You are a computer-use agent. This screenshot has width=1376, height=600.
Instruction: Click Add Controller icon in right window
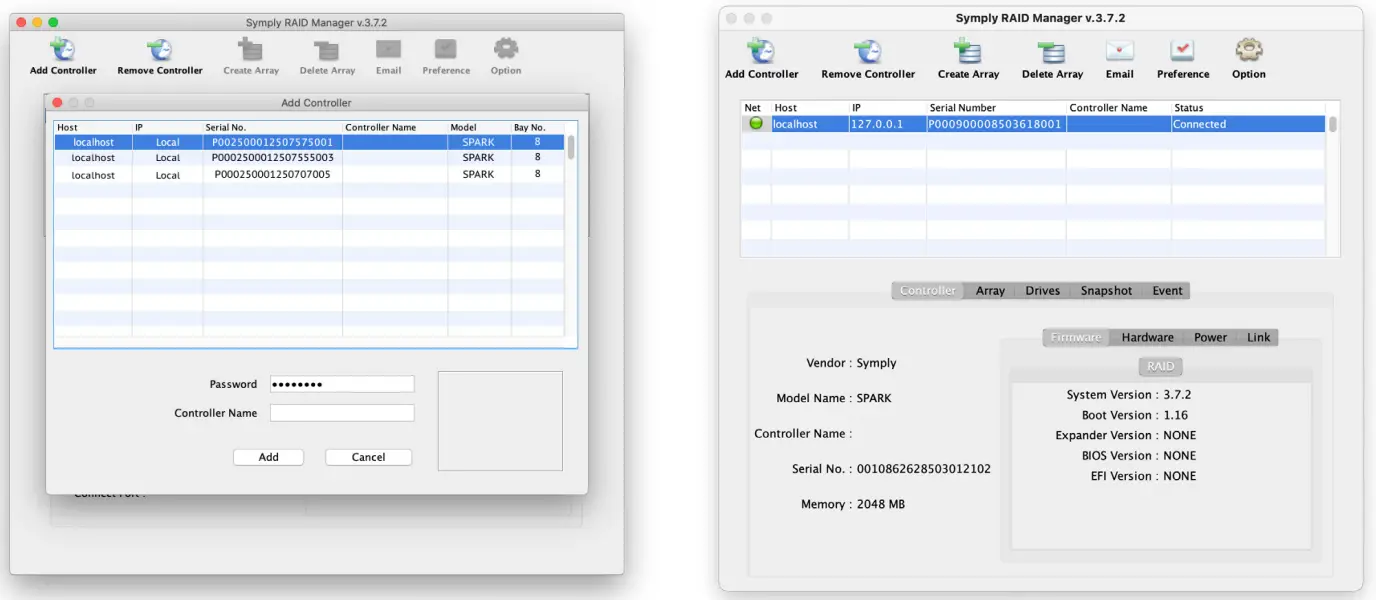pyautogui.click(x=762, y=51)
